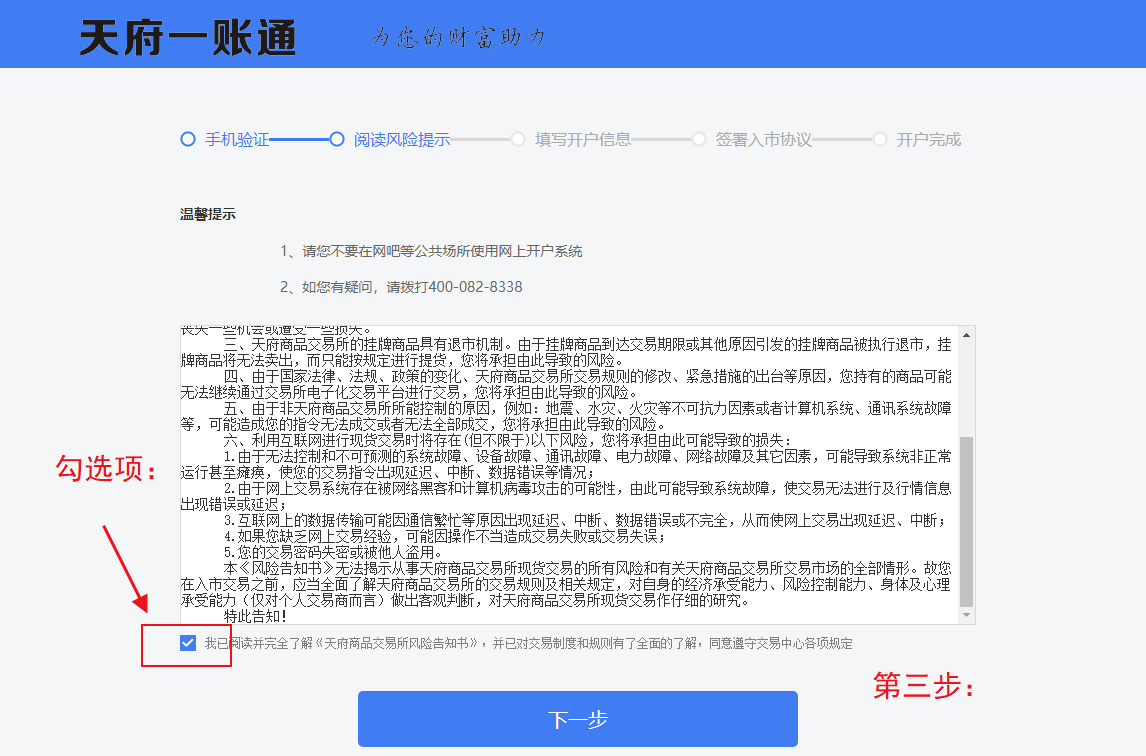Viewport: 1146px width, 756px height.
Task: Click the risk notice scrollbar thumb
Action: click(x=966, y=520)
